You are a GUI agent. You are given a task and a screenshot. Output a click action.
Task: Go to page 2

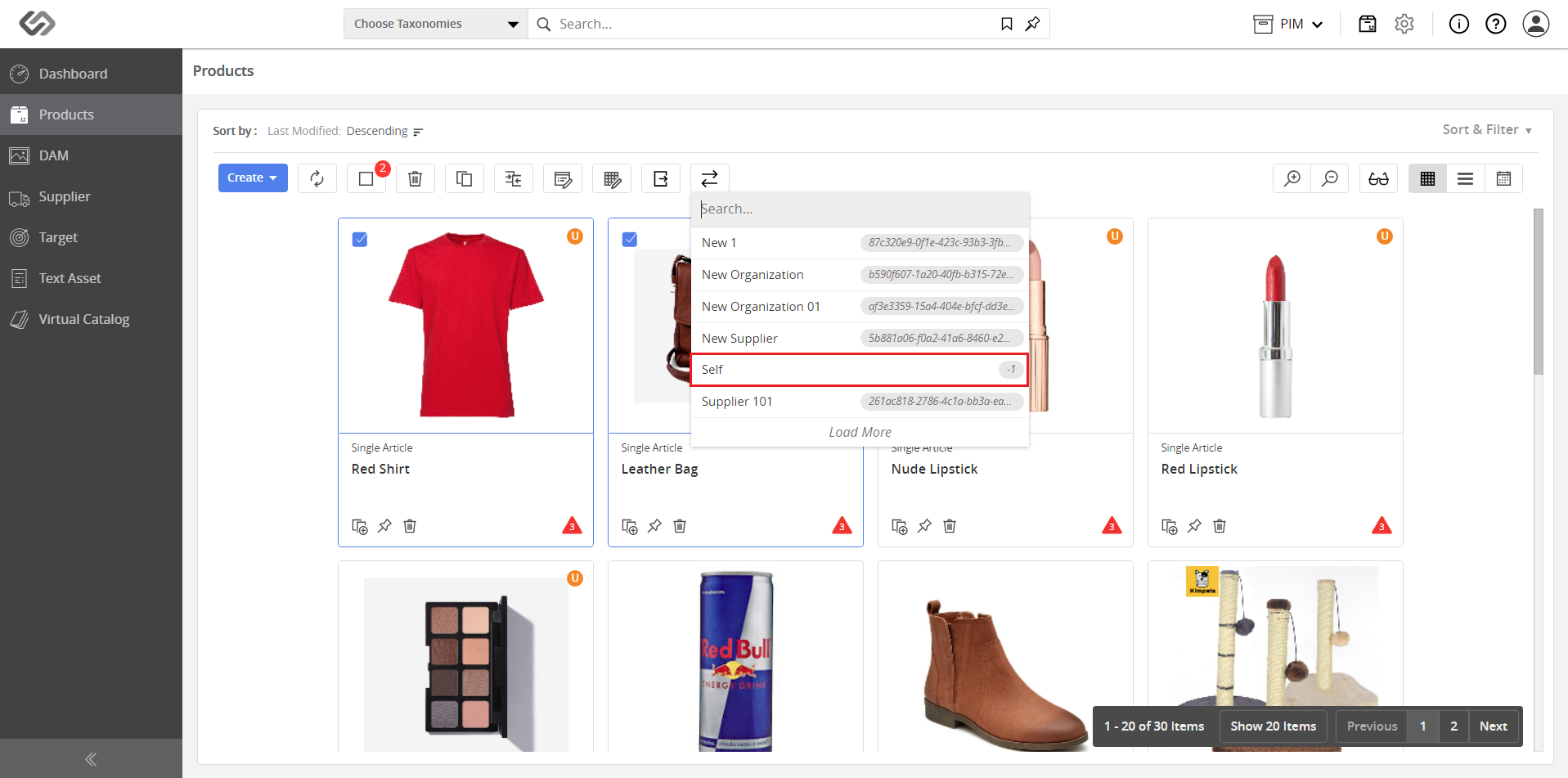coord(1453,726)
